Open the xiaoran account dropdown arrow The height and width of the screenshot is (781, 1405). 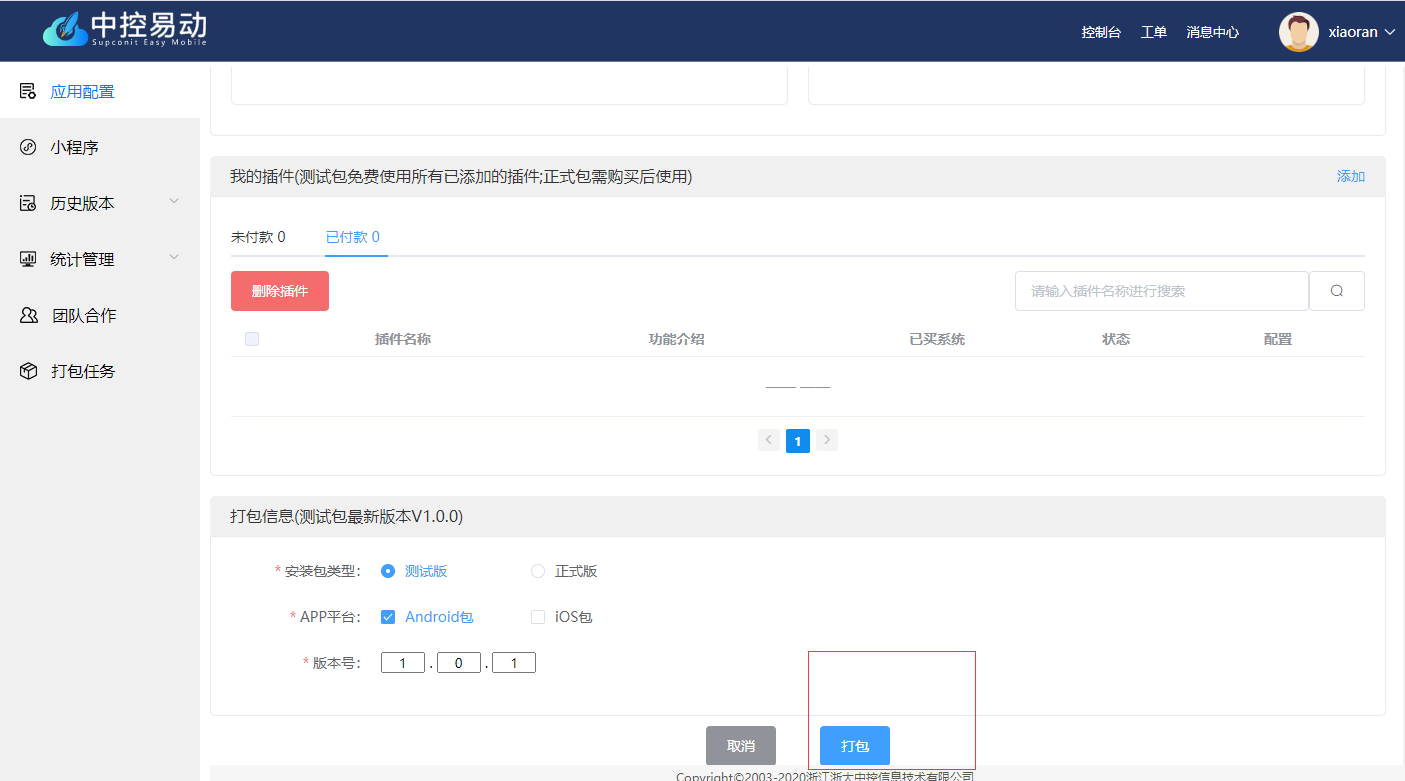[1389, 32]
